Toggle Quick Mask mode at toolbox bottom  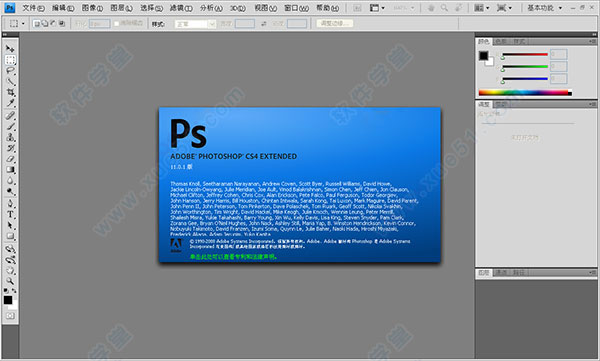tap(10, 316)
